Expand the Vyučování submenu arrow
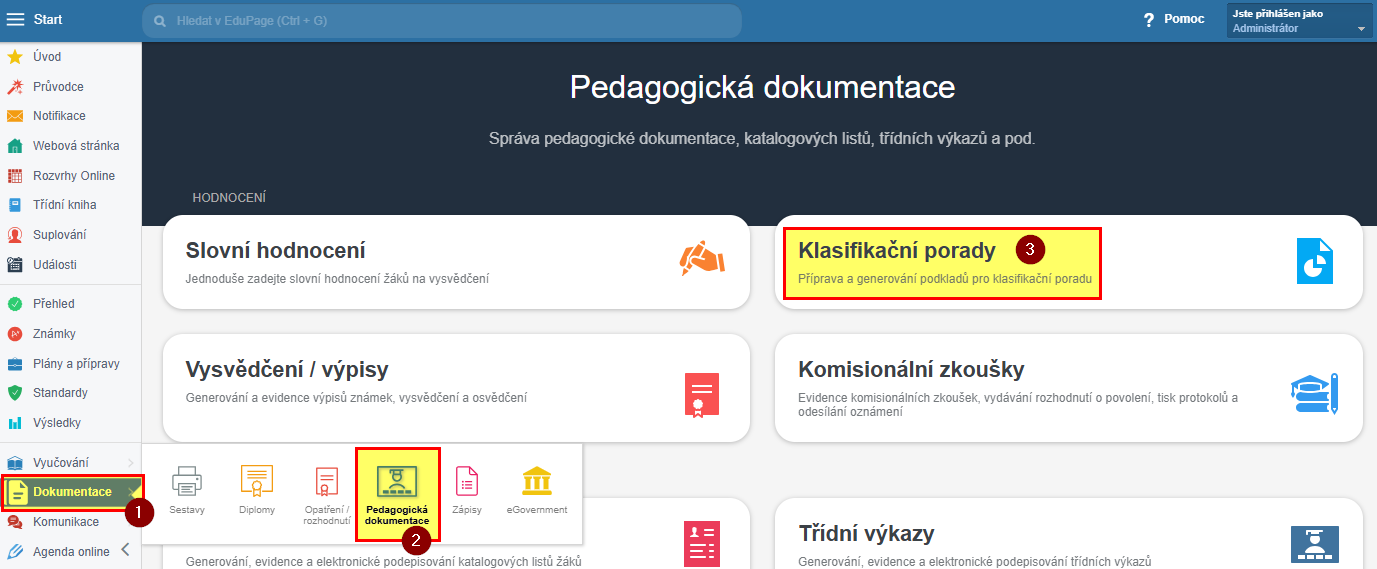Viewport: 1377px width, 569px height. 131,462
